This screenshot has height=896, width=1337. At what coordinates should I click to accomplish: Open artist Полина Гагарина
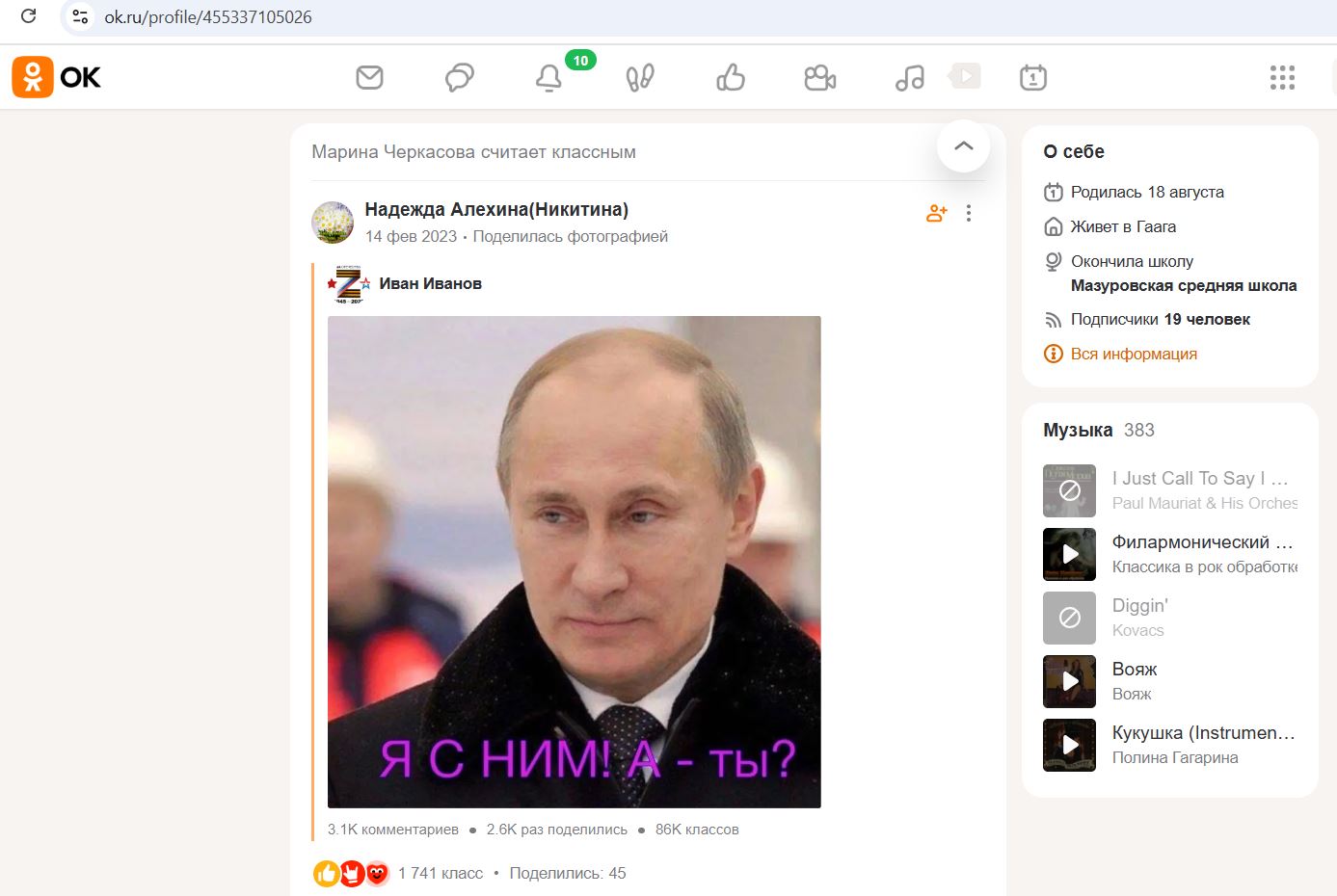pyautogui.click(x=1175, y=757)
